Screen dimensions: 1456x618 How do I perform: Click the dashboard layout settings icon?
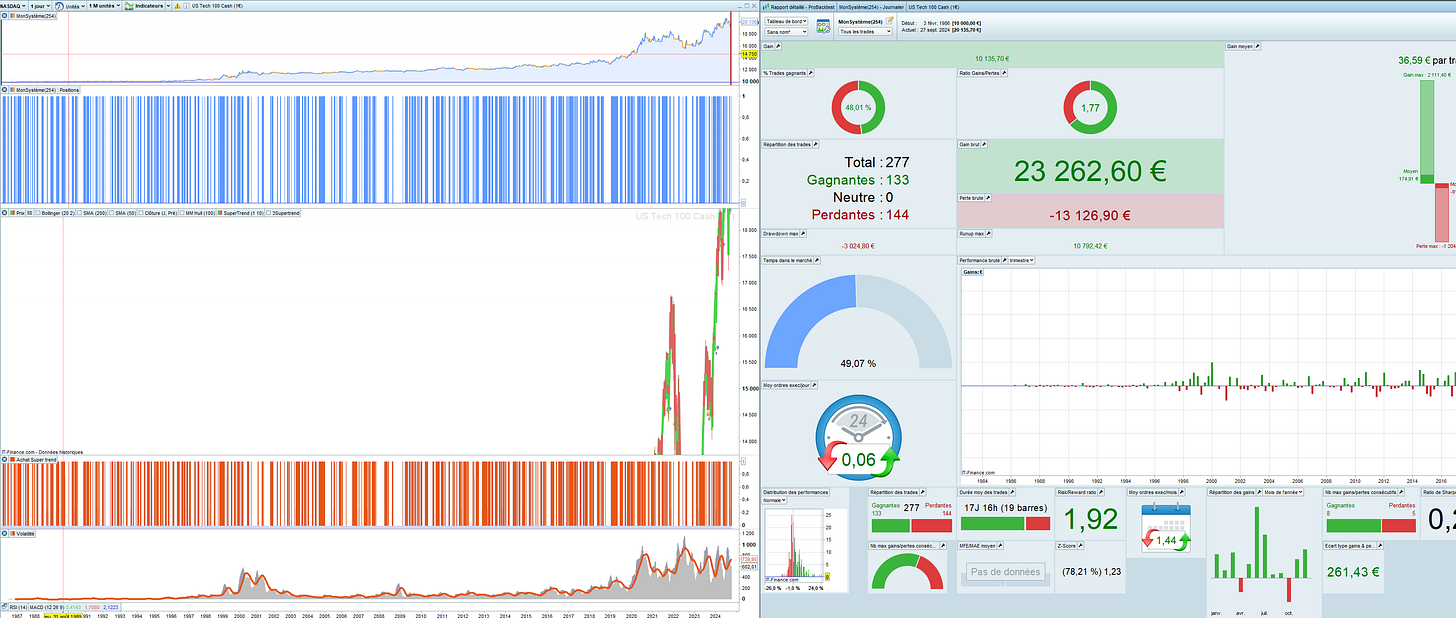[823, 26]
